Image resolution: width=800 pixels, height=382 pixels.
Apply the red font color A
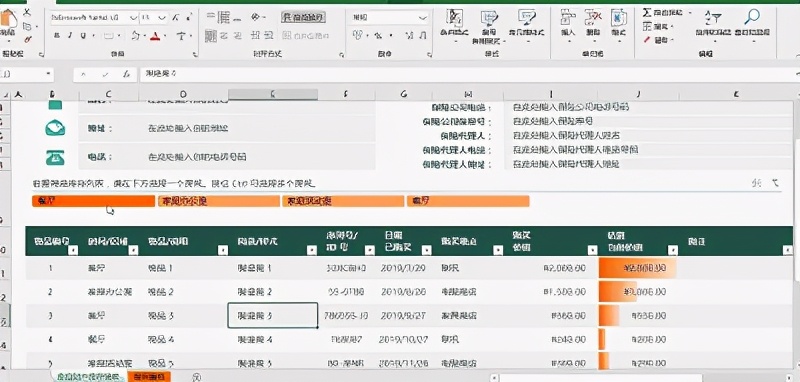tap(155, 36)
